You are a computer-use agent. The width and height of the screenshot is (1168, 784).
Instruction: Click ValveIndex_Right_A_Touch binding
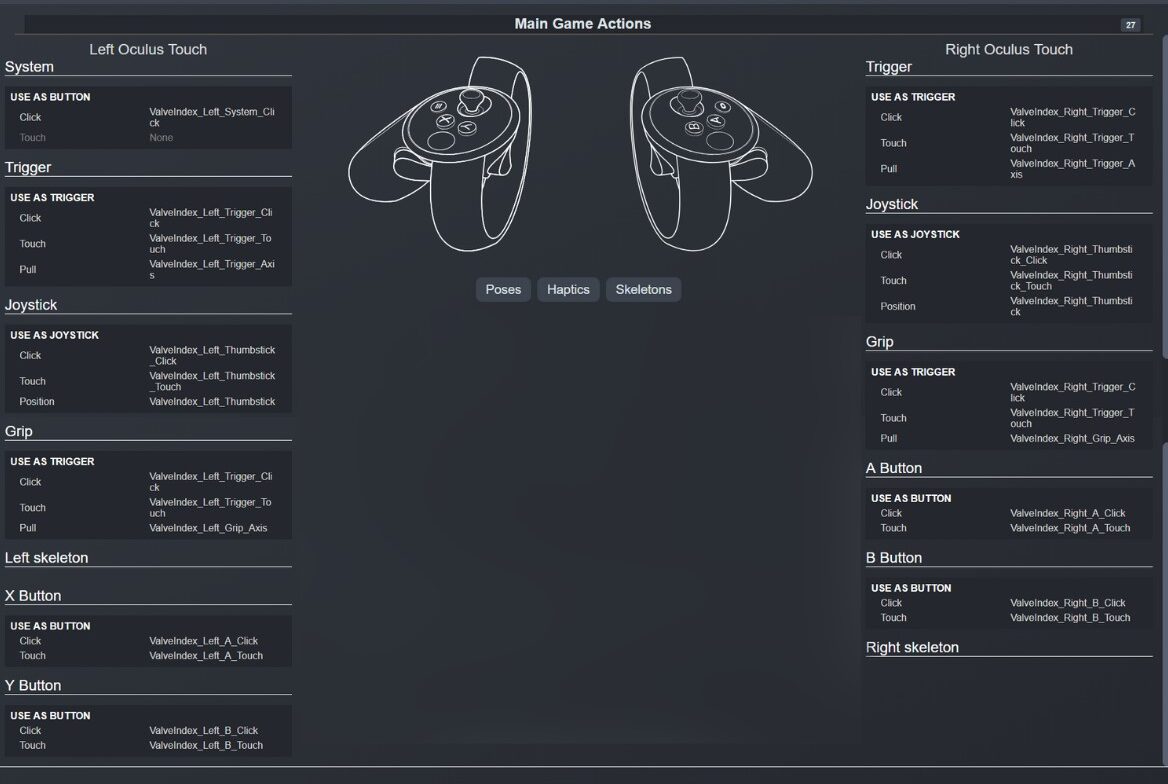click(1070, 528)
